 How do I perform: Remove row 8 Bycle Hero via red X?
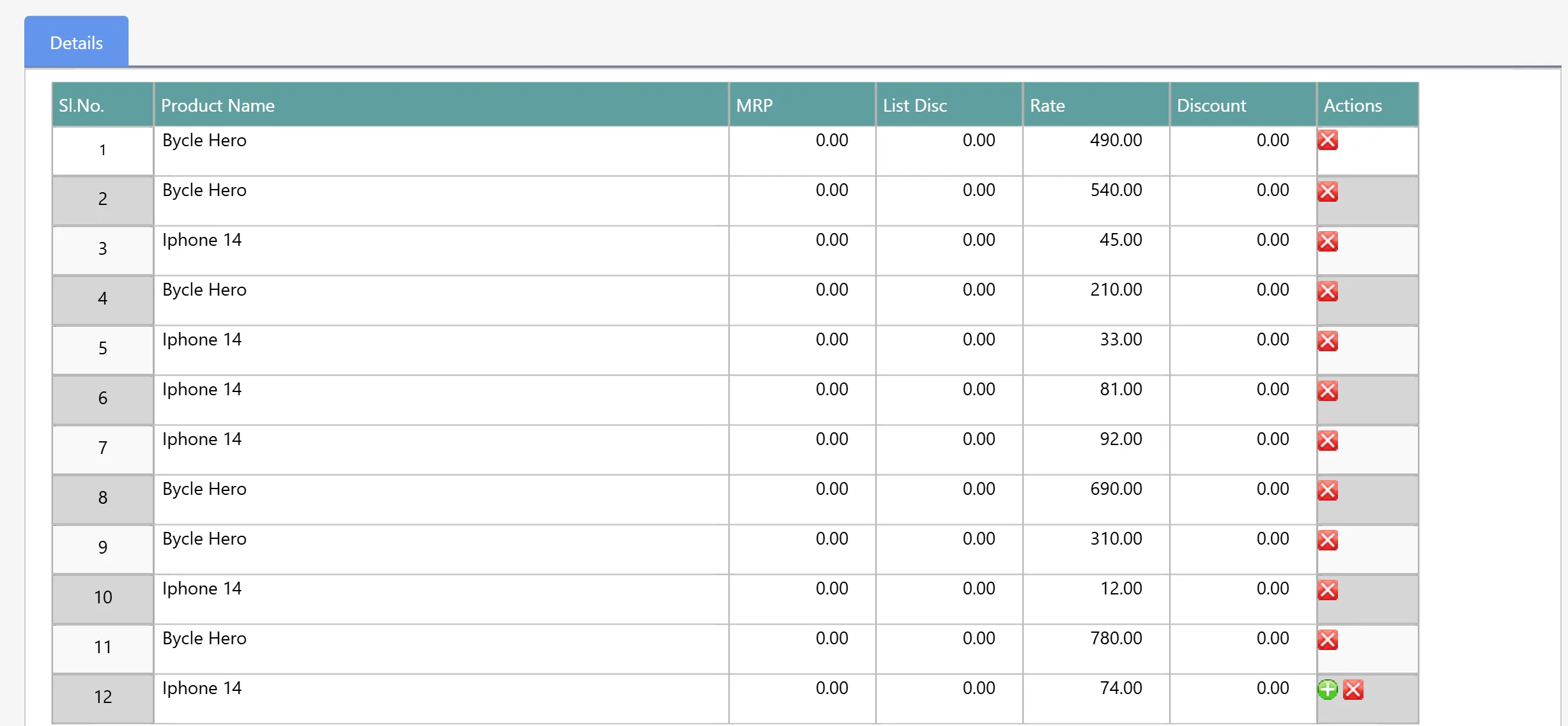tap(1328, 490)
